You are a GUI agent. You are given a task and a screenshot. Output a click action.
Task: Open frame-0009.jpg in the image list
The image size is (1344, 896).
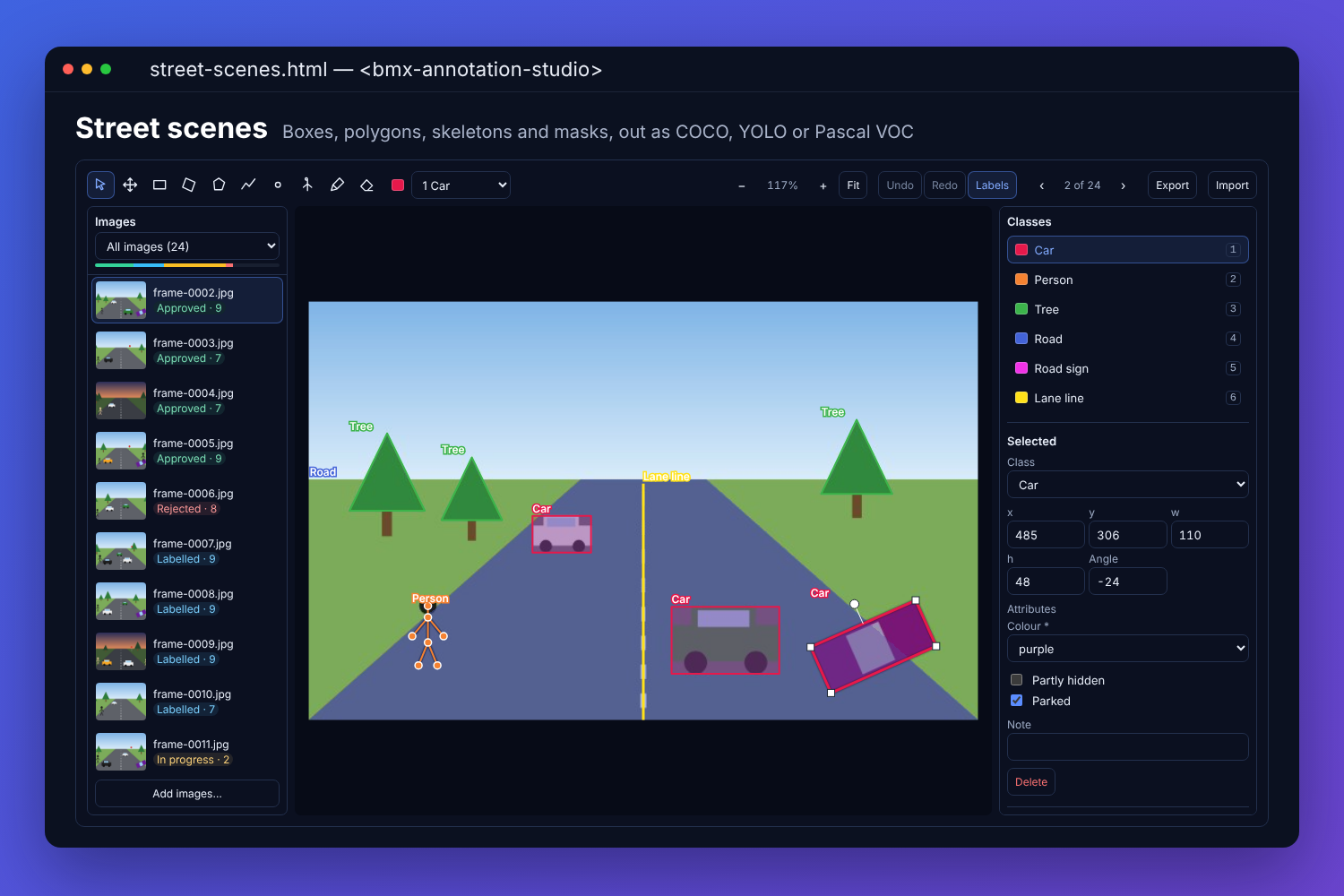(187, 651)
